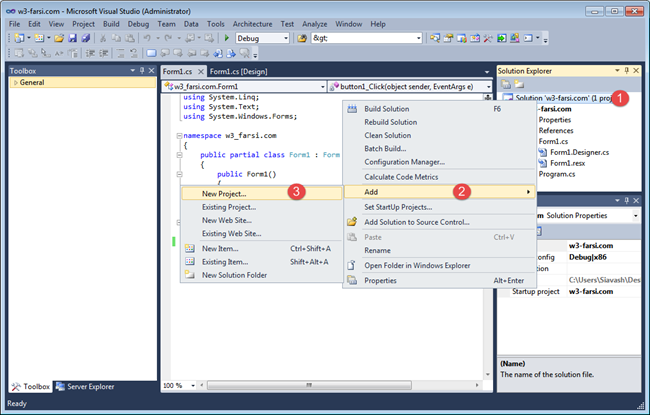The width and height of the screenshot is (650, 415).
Task: Click the horizontal scrollbar thumb in code editor
Action: tap(309, 386)
